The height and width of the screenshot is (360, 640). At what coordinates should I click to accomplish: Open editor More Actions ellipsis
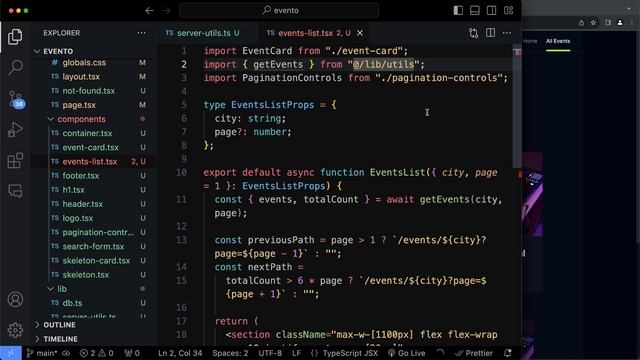[x=507, y=33]
